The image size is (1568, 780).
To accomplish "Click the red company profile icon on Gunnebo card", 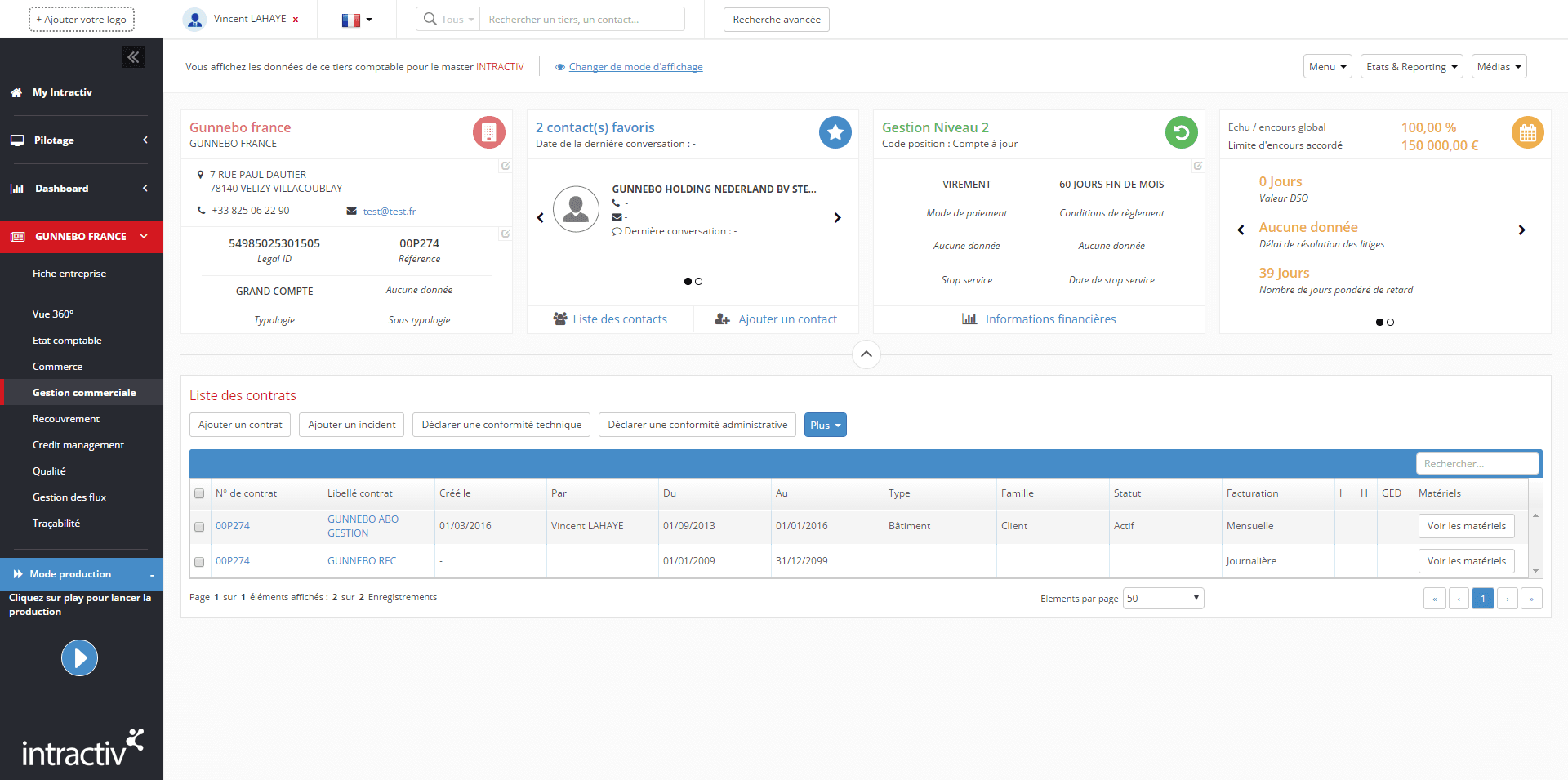I will (x=488, y=132).
